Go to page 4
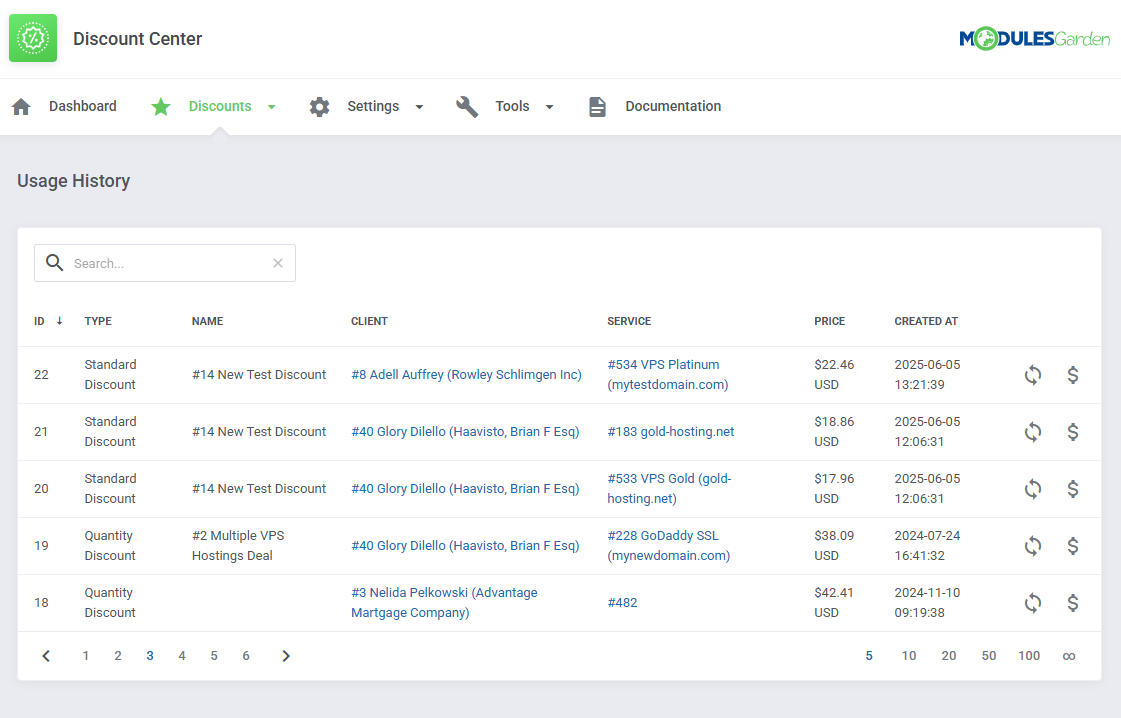 (x=182, y=656)
